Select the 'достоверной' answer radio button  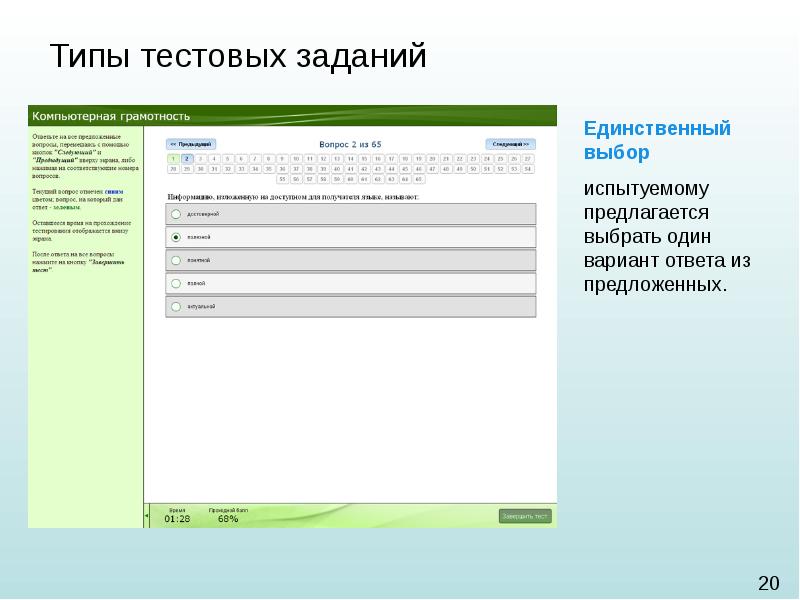(176, 214)
